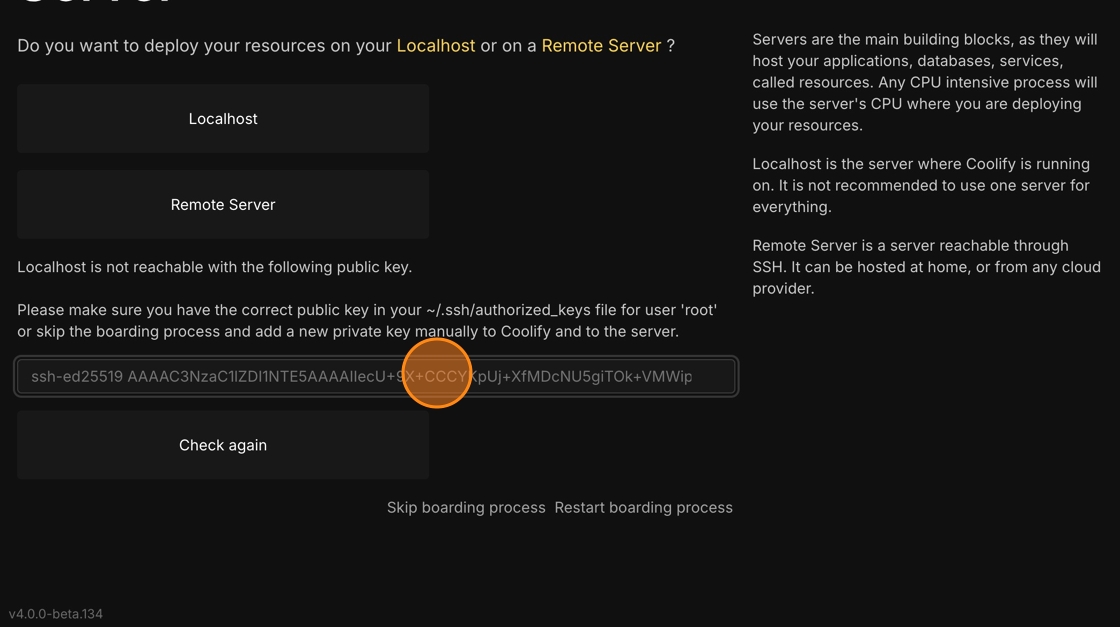Skip the boarding process
The width and height of the screenshot is (1120, 627).
click(x=466, y=508)
